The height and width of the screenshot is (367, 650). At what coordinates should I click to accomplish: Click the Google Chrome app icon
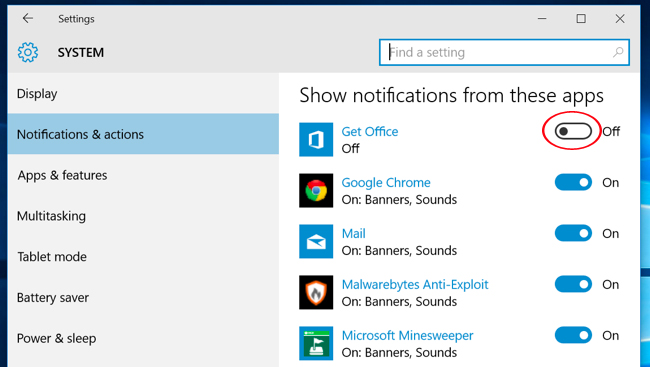(x=316, y=190)
